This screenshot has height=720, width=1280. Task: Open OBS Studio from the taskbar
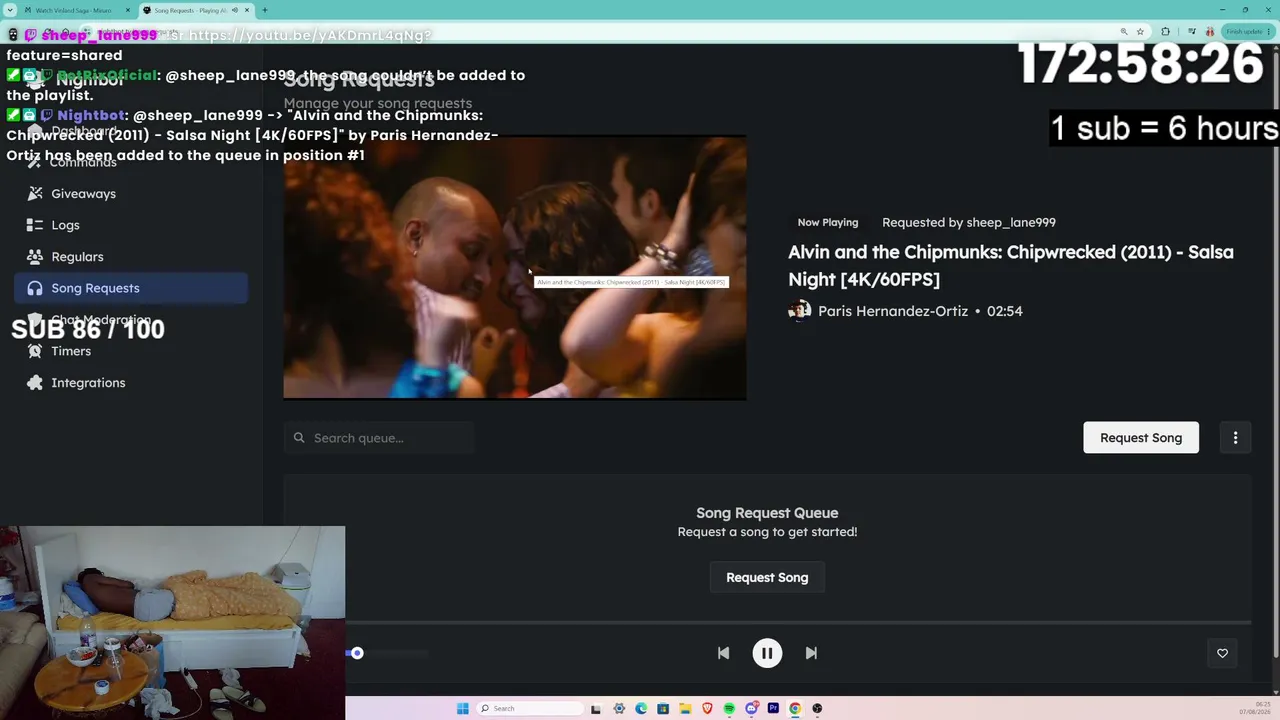817,709
